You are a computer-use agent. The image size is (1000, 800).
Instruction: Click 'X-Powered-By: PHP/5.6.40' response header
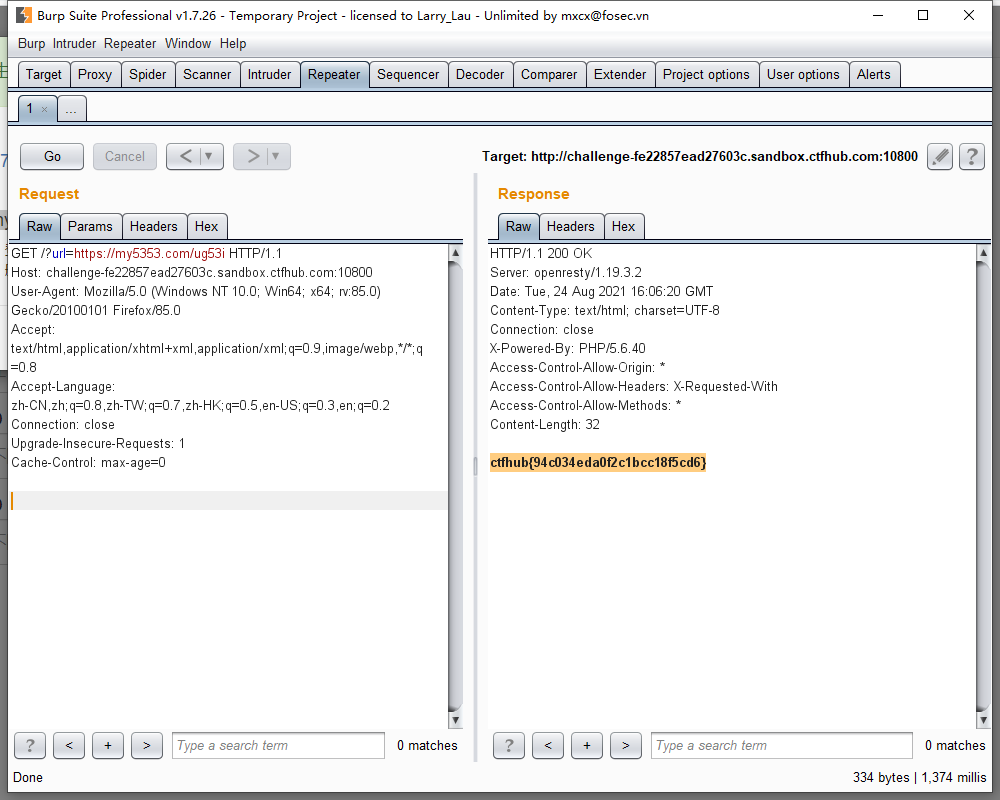click(568, 348)
